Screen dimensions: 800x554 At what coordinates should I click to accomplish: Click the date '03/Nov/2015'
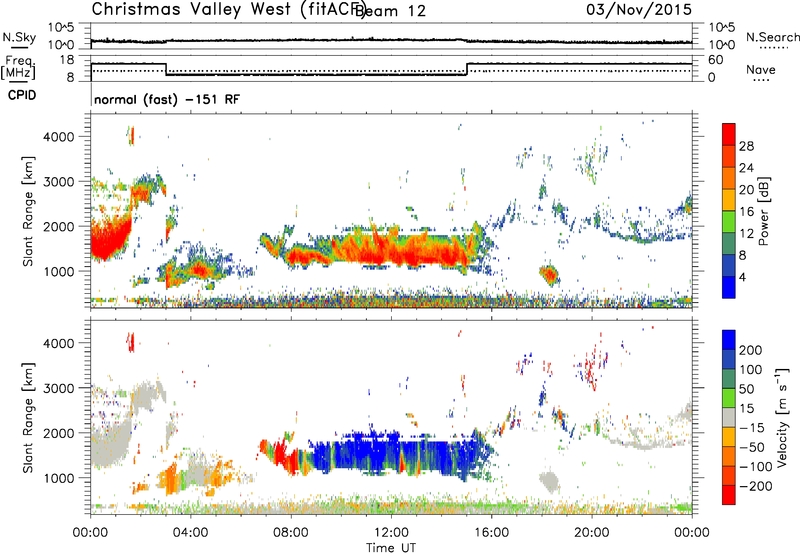(639, 10)
